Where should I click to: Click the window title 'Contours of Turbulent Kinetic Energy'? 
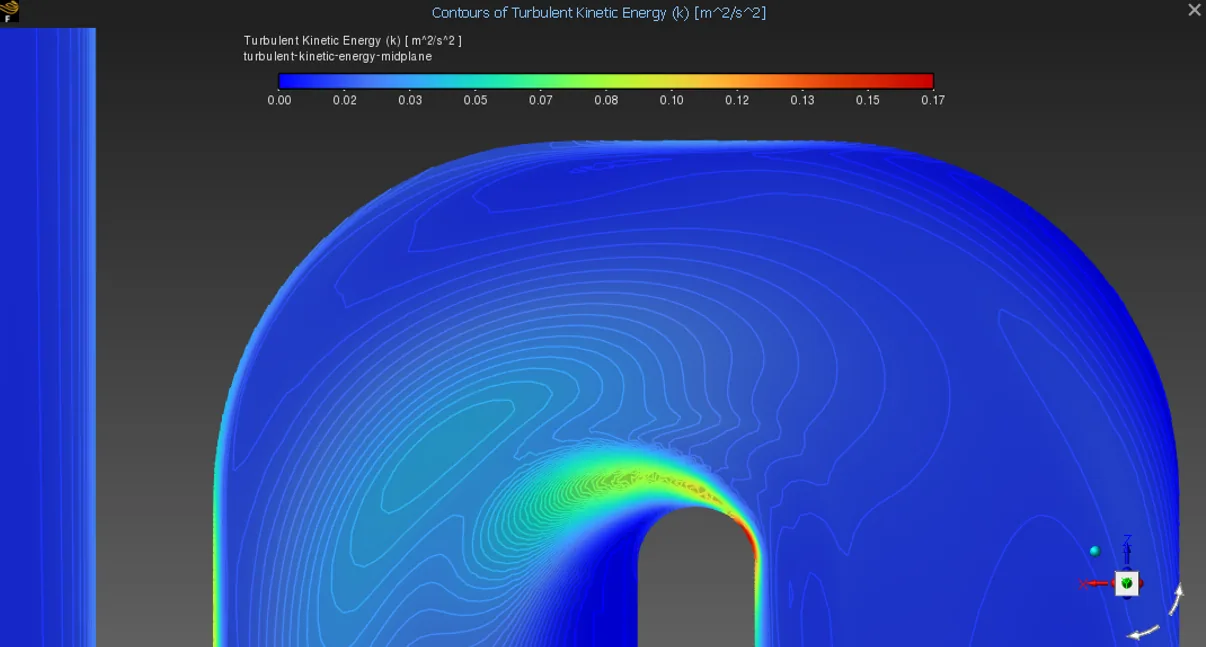click(x=599, y=13)
